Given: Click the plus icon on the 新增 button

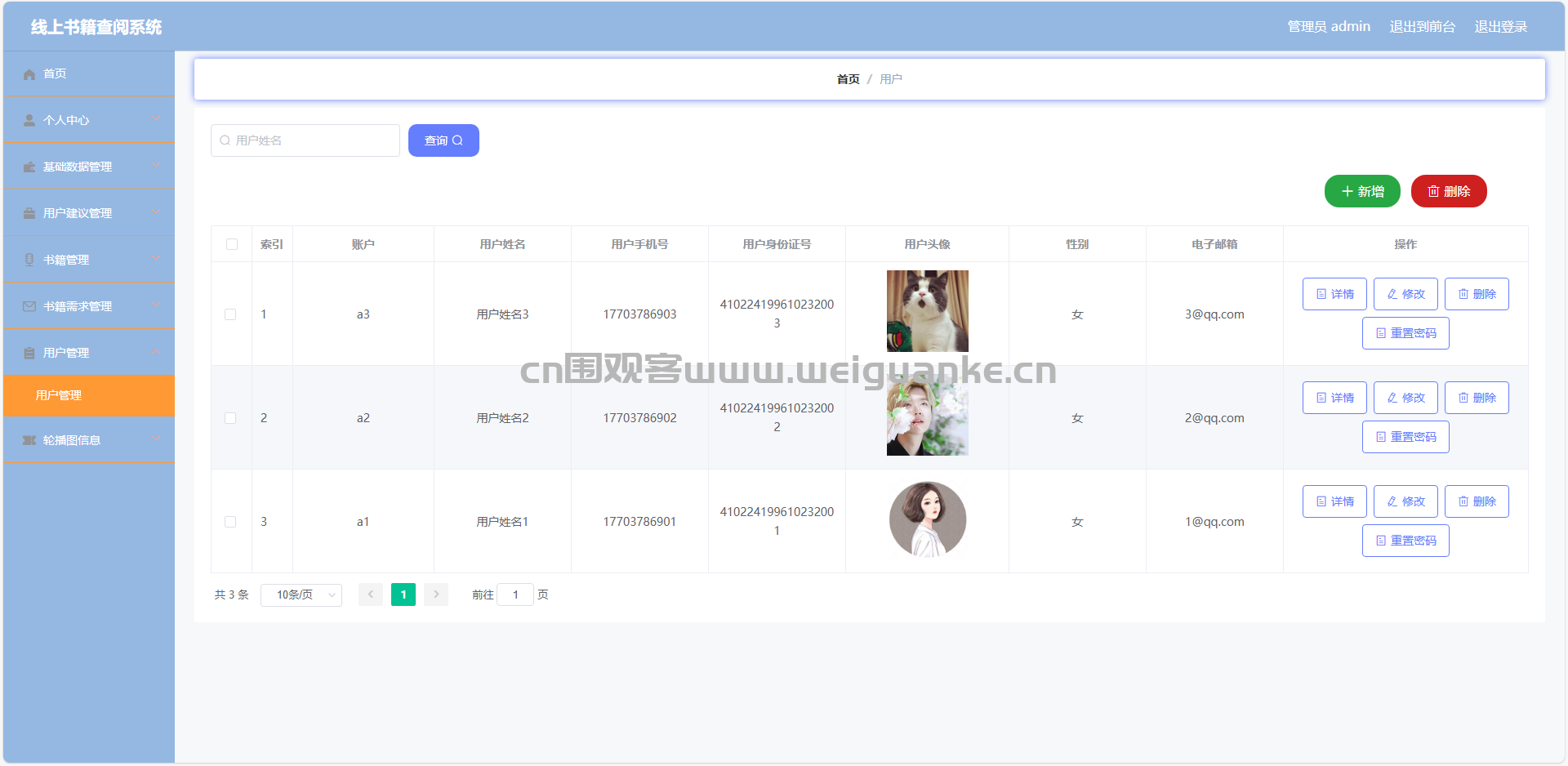Looking at the screenshot, I should pyautogui.click(x=1347, y=192).
